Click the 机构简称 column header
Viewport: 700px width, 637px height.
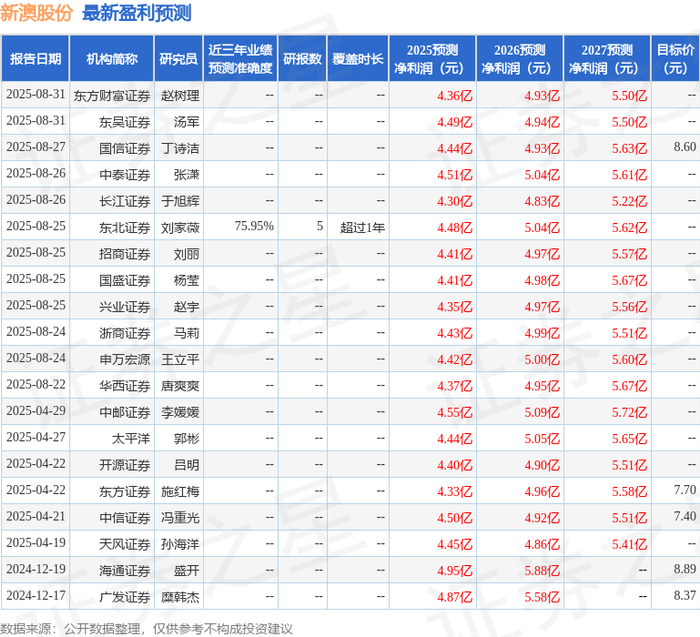pos(112,58)
